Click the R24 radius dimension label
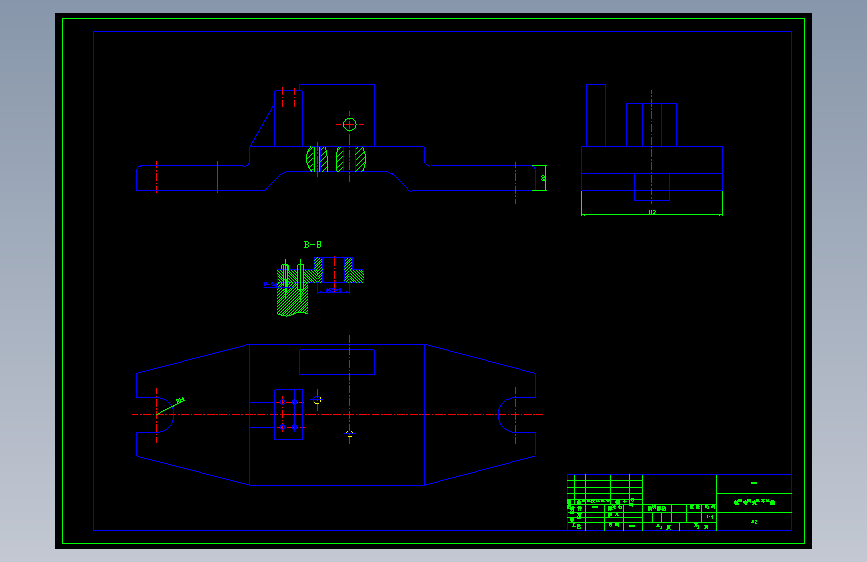Image resolution: width=867 pixels, height=562 pixels. coord(180,400)
